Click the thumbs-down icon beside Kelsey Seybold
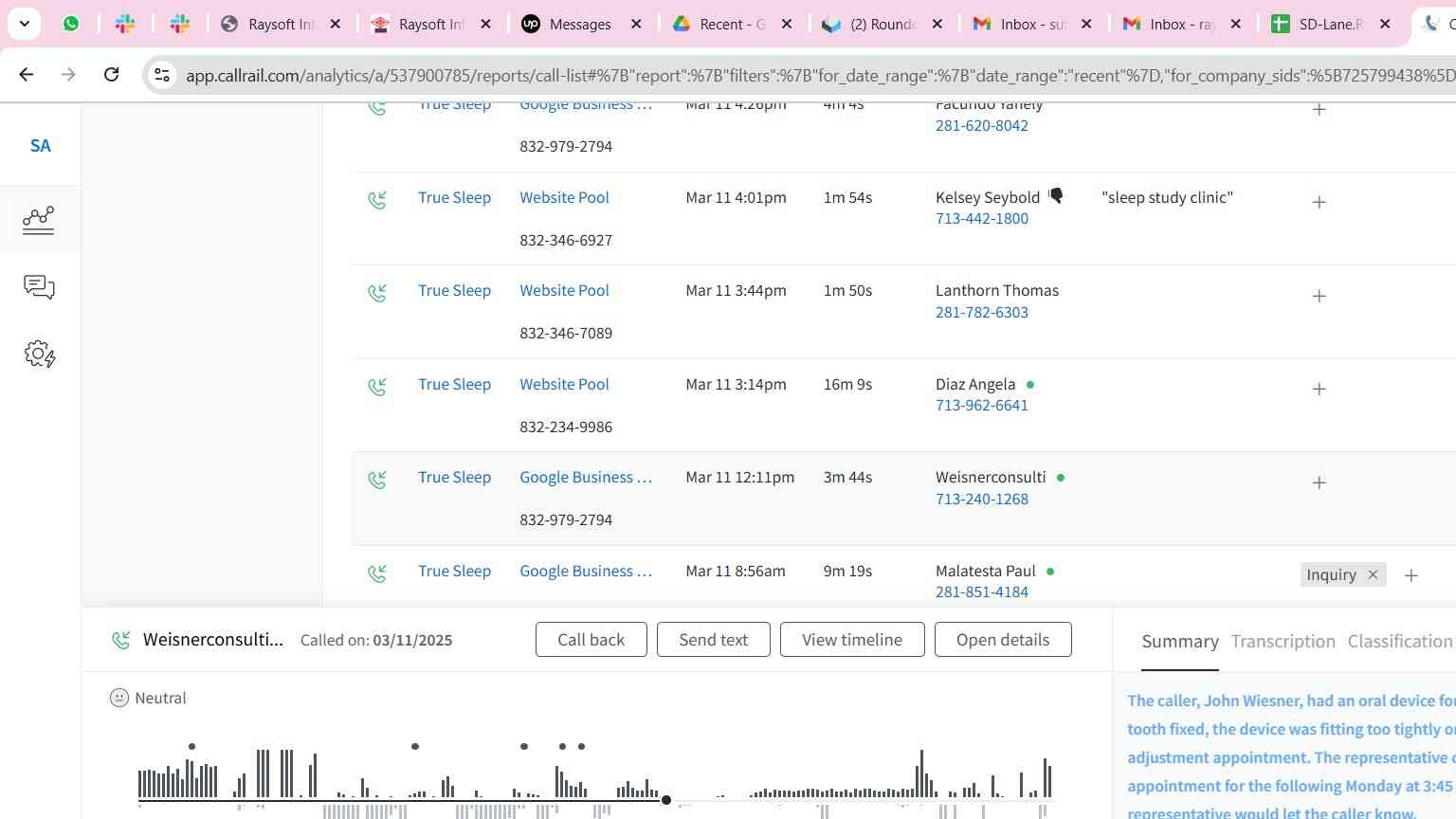 [x=1056, y=196]
